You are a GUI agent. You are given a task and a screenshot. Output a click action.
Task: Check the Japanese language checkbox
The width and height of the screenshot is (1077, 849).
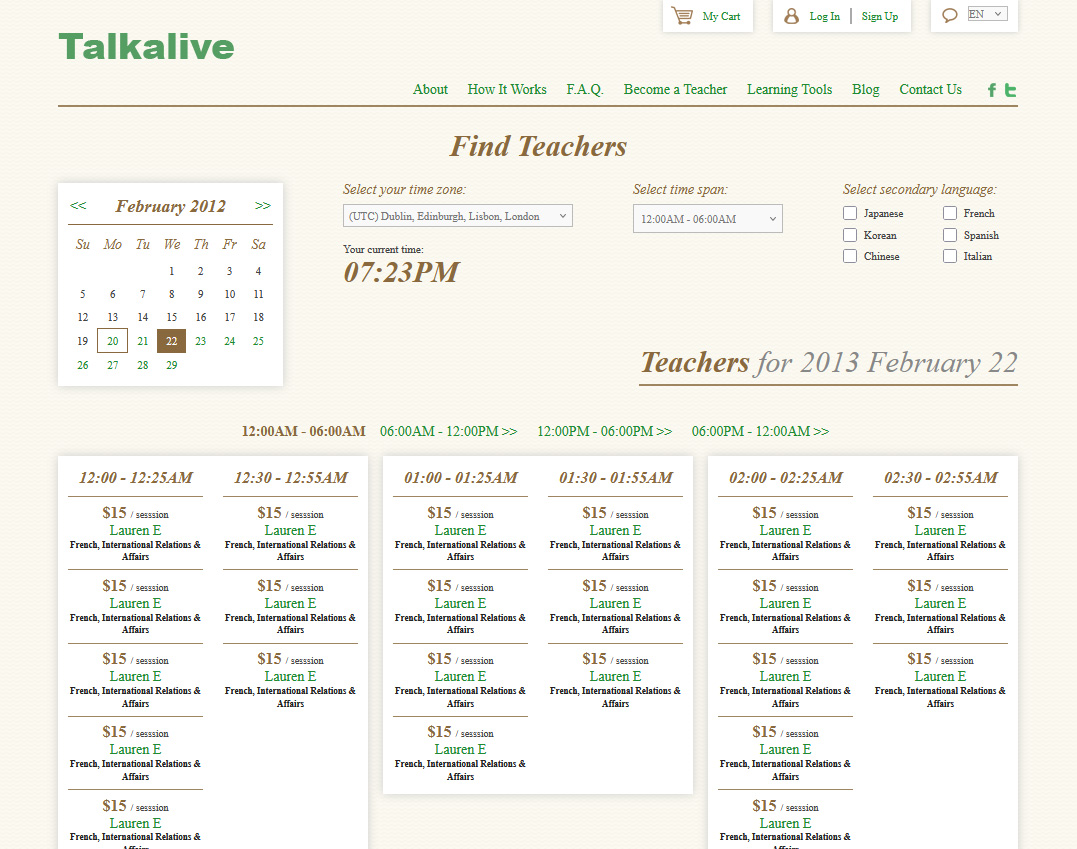point(850,213)
